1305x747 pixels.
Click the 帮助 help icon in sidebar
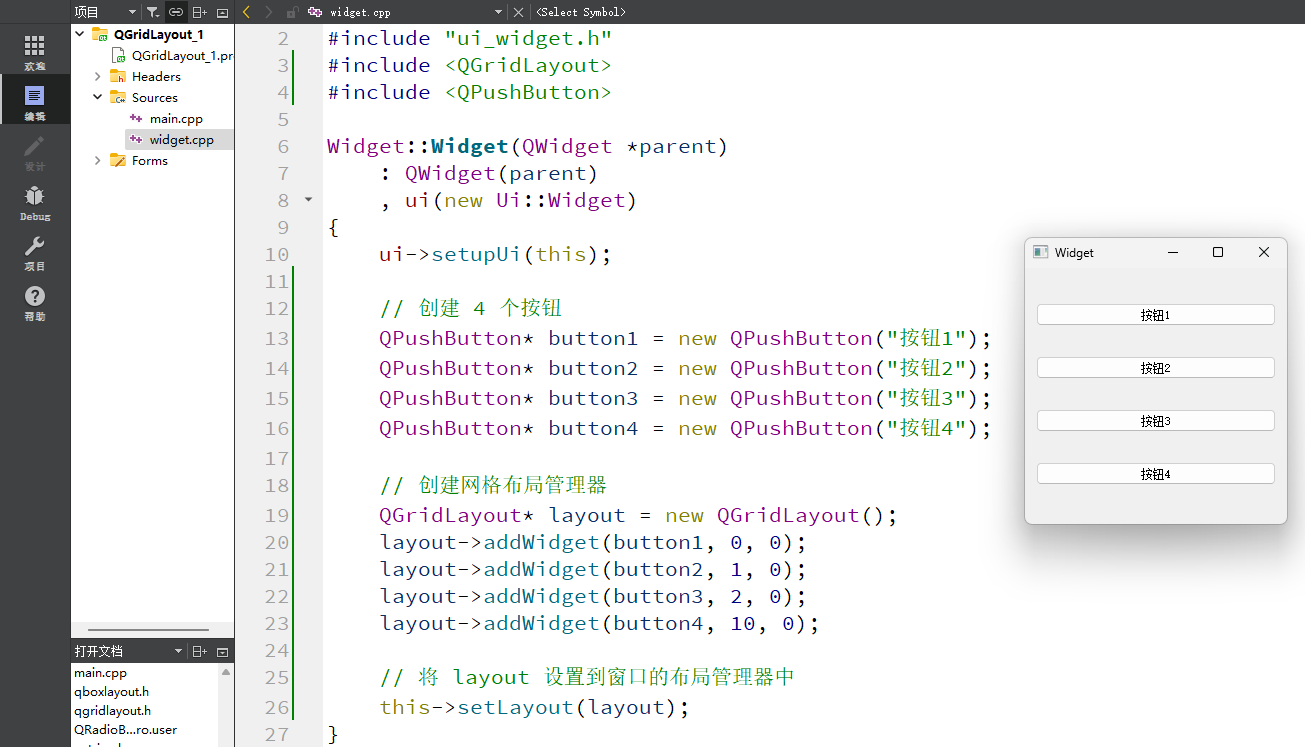click(x=34, y=298)
